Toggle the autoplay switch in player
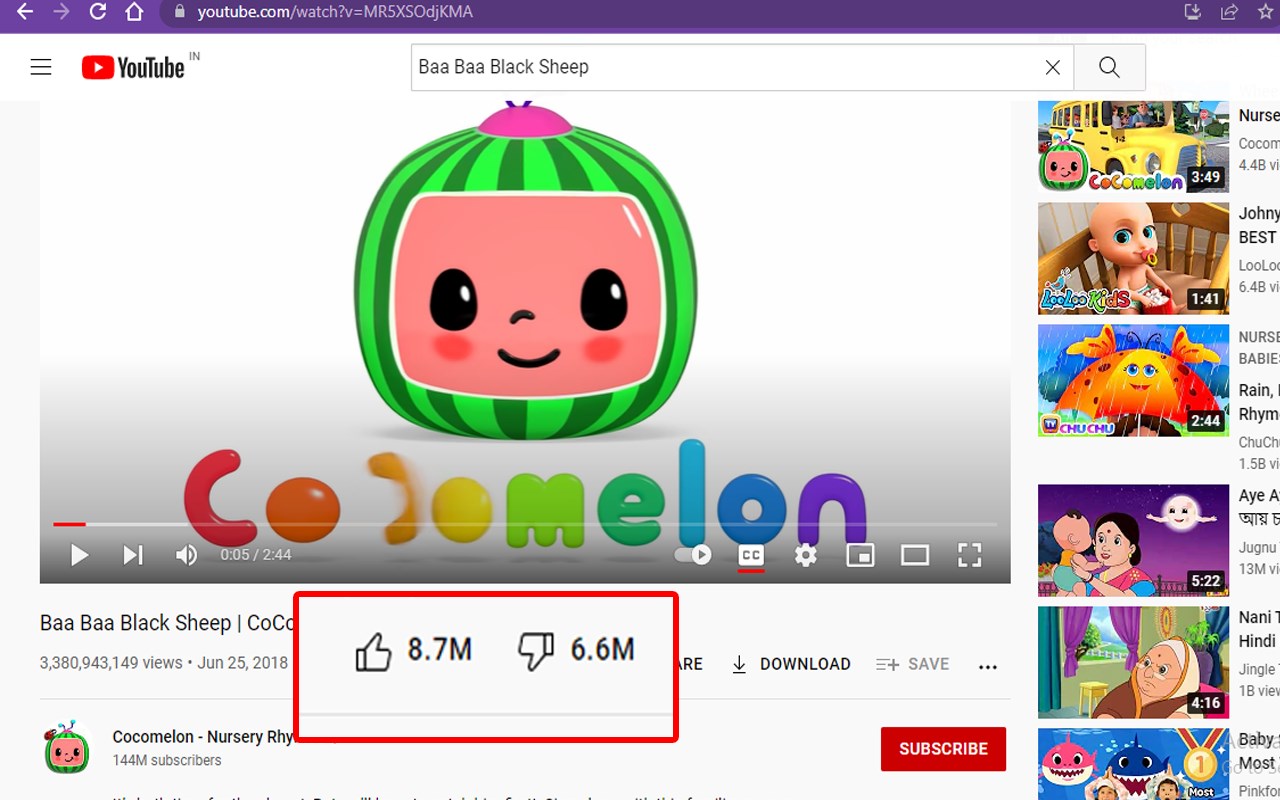 pos(692,554)
